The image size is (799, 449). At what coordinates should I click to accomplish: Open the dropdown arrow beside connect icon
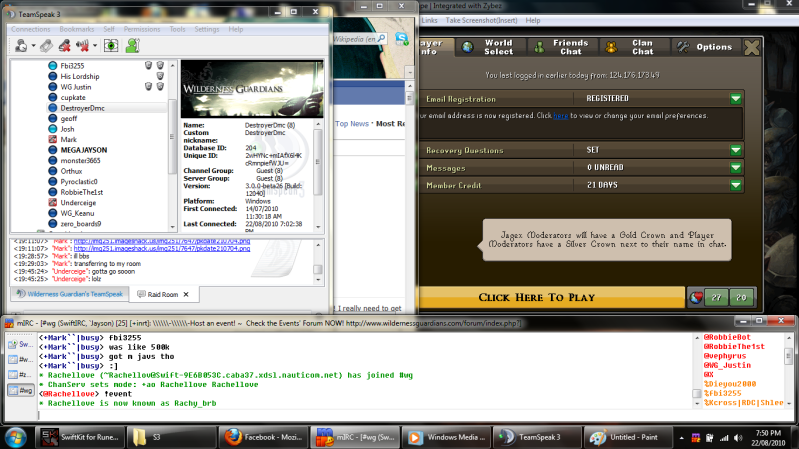tap(33, 46)
